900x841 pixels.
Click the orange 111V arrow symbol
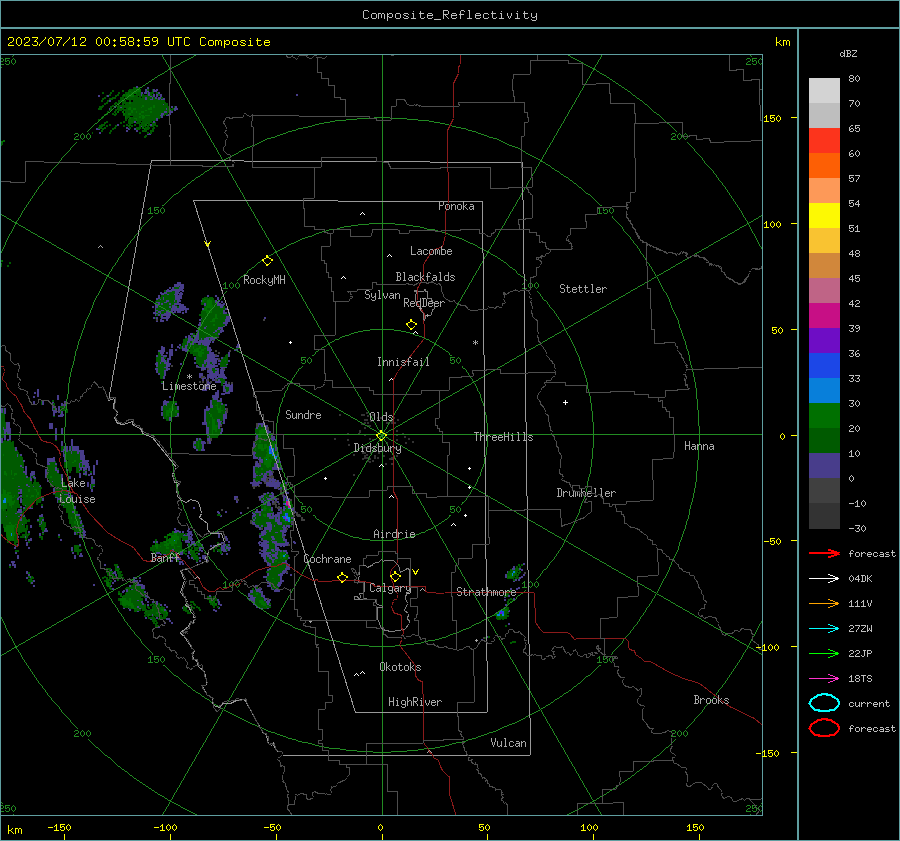pyautogui.click(x=824, y=603)
